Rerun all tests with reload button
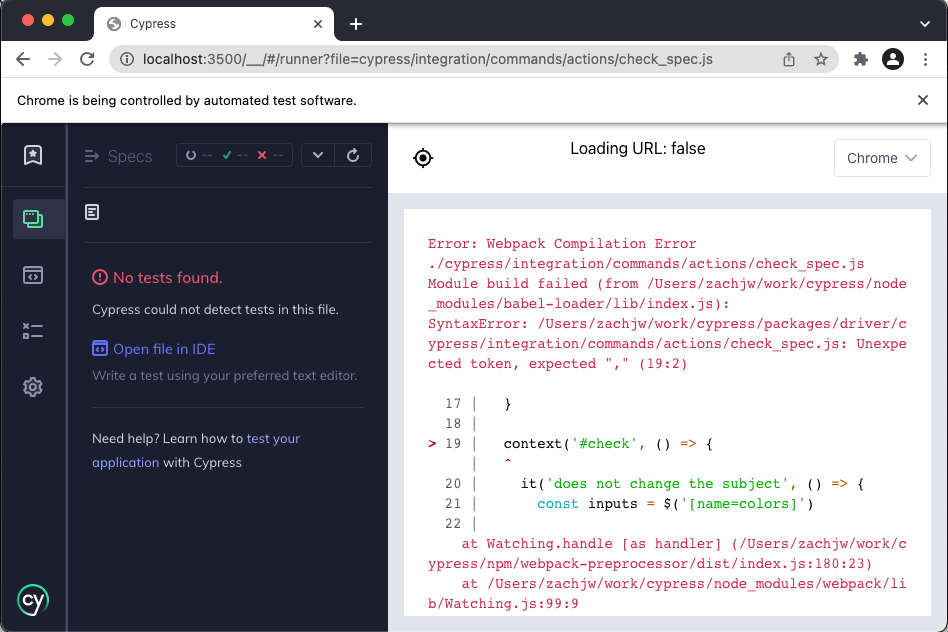 coord(353,155)
